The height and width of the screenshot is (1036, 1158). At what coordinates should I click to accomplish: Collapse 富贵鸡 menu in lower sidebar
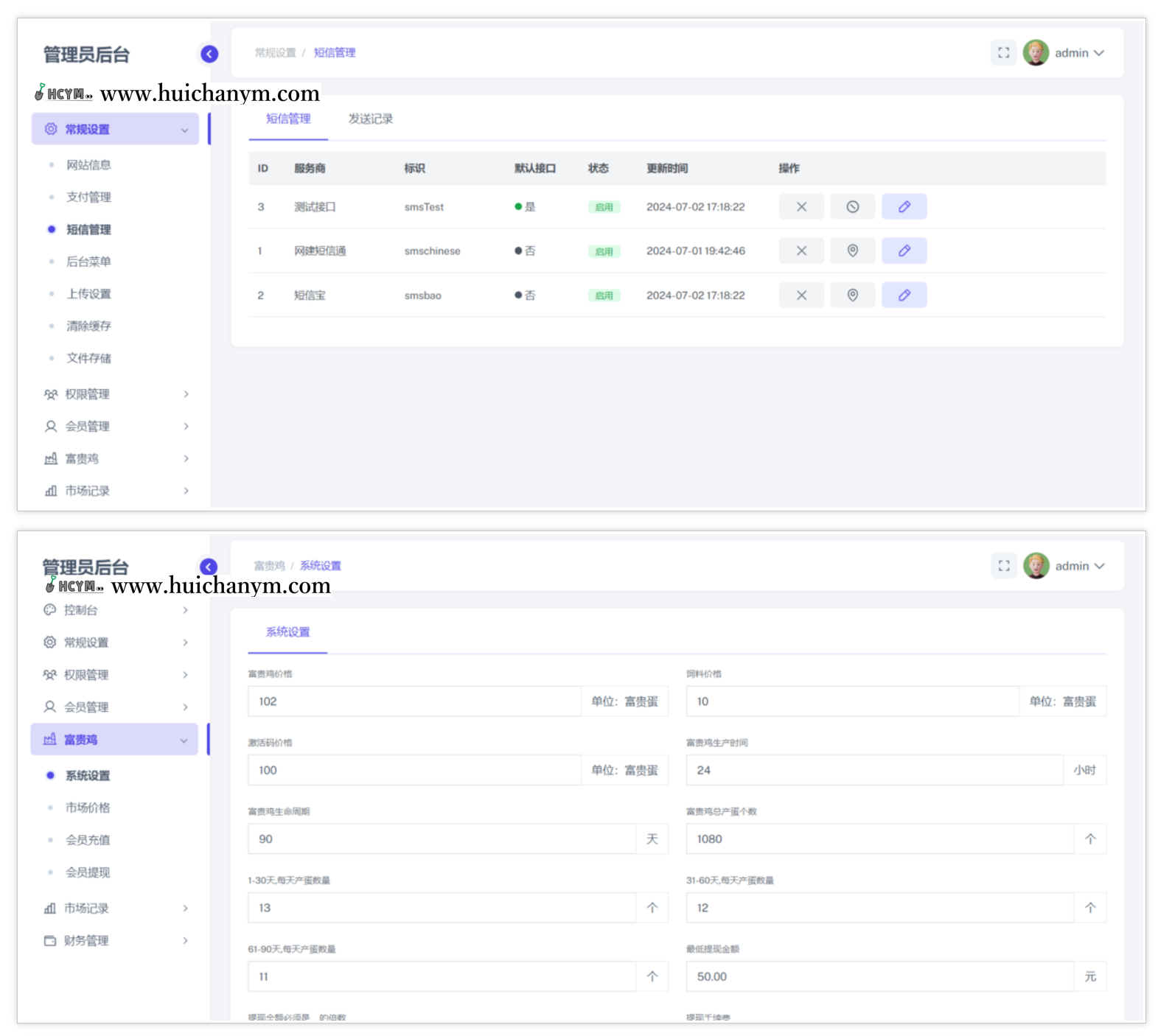pyautogui.click(x=115, y=739)
